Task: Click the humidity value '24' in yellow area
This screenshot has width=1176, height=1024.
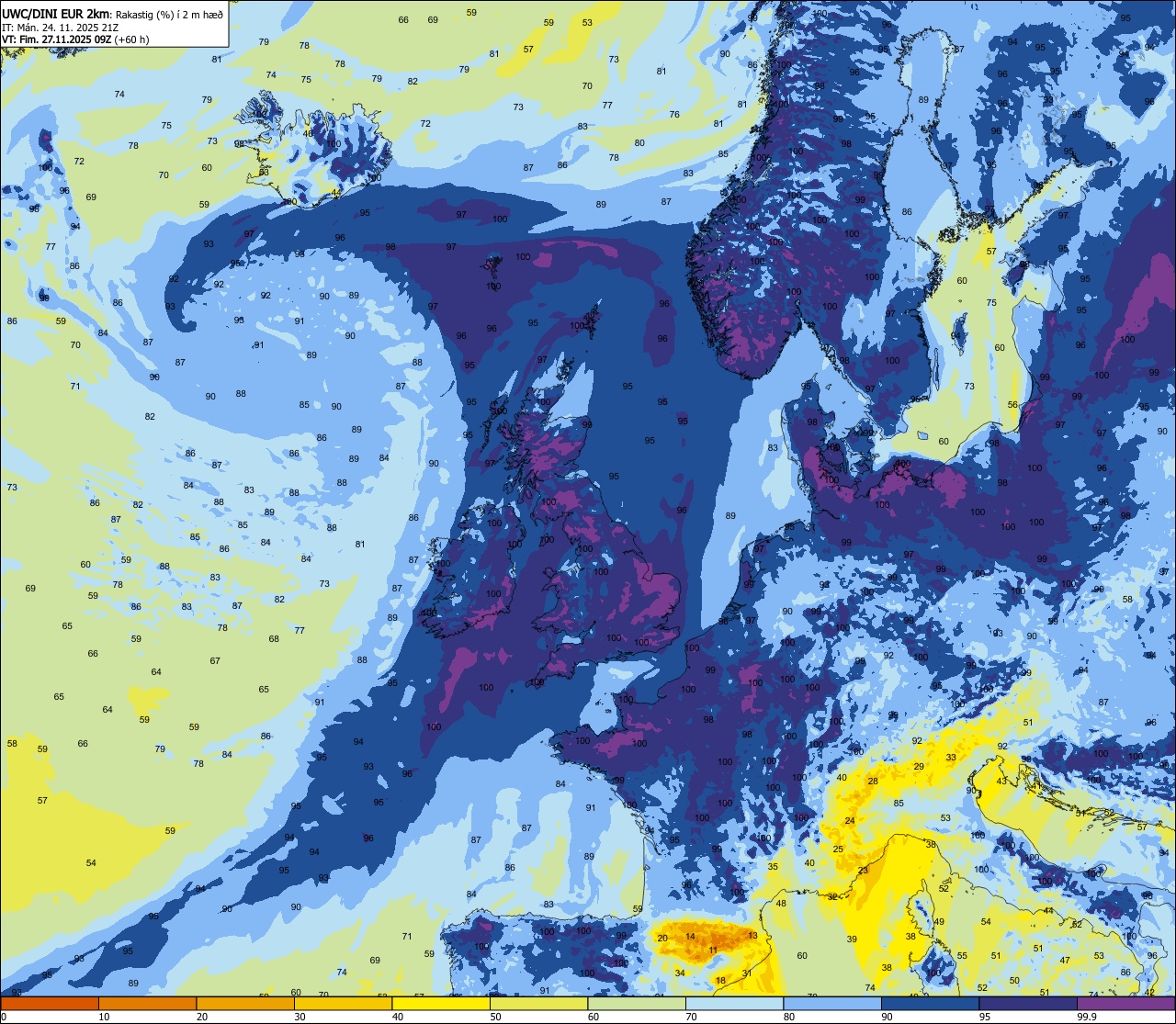Action: (x=850, y=821)
